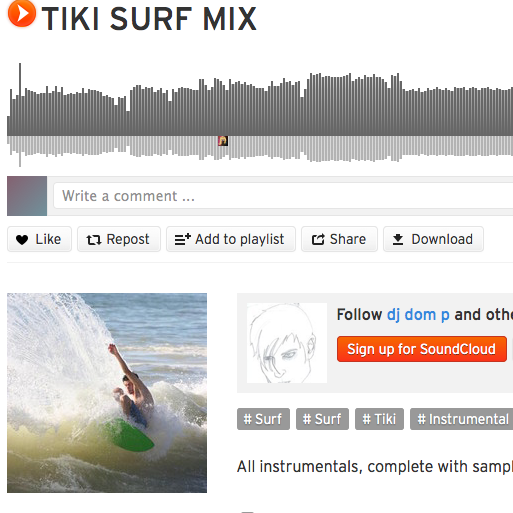Open the surfer artwork image
Image resolution: width=513 pixels, height=513 pixels.
click(x=107, y=393)
